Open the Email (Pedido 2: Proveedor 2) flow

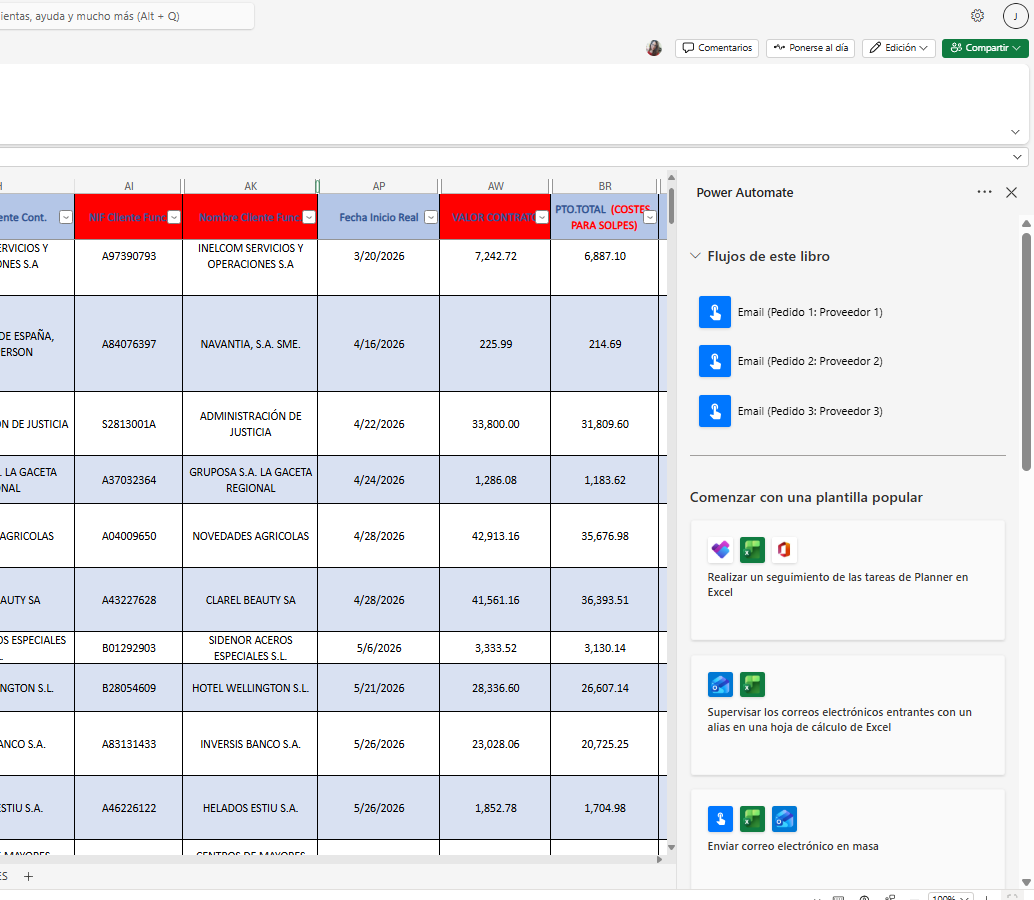(x=810, y=361)
